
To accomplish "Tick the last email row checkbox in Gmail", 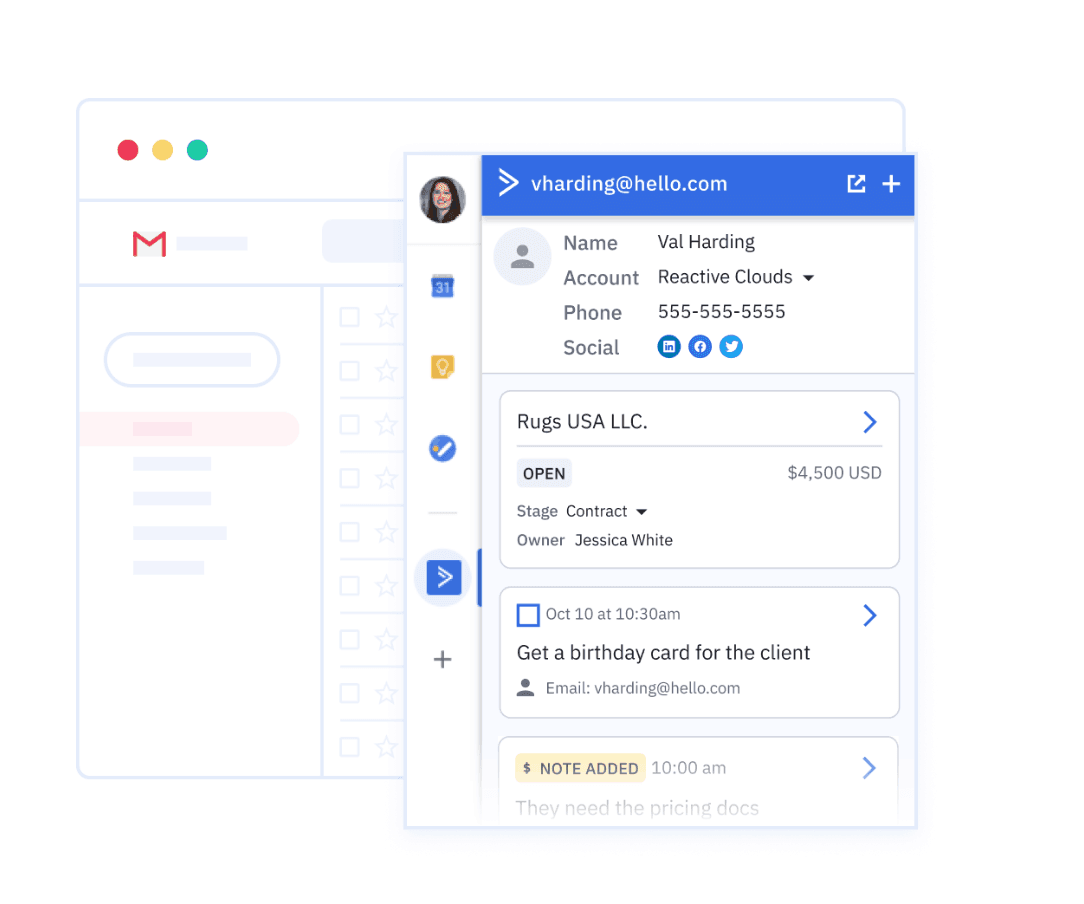I will pyautogui.click(x=350, y=747).
